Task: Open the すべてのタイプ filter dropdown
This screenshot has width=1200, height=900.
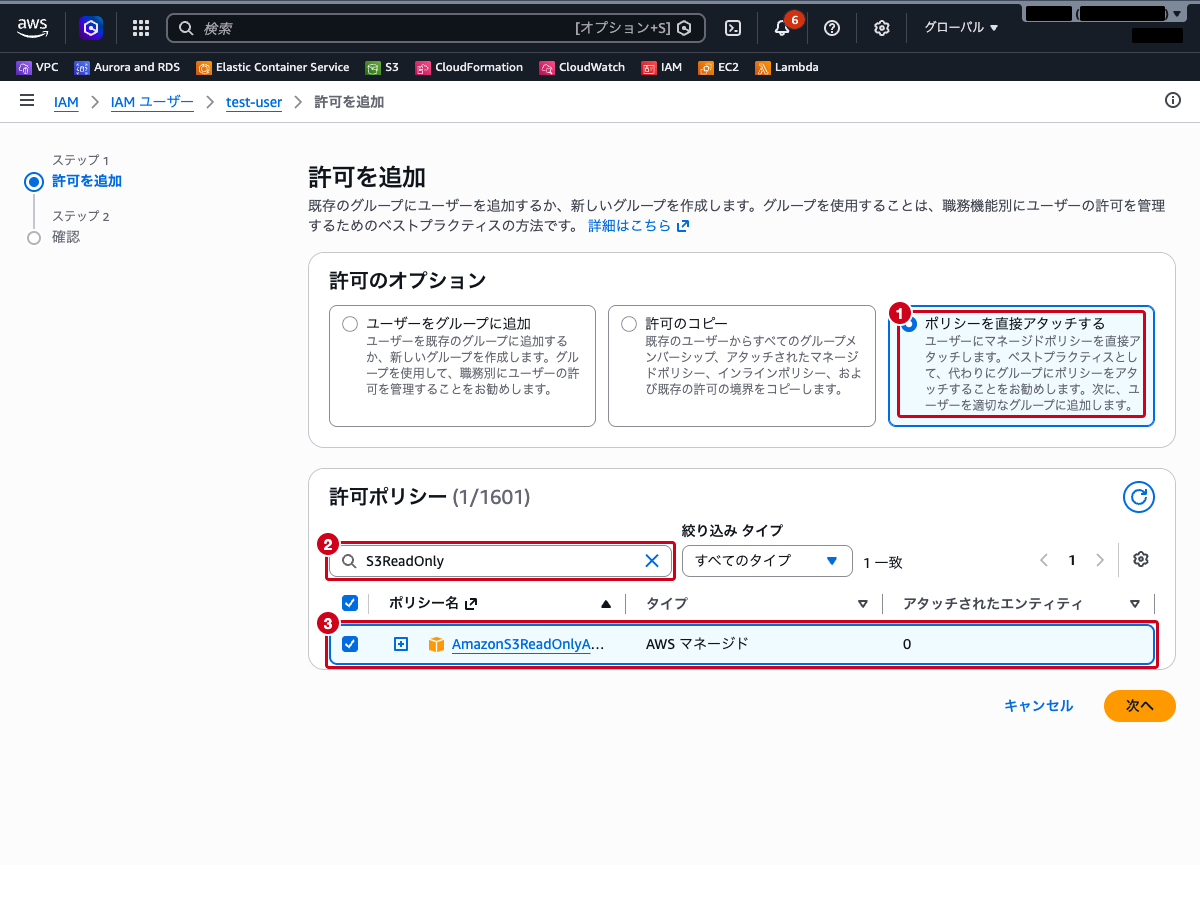Action: pos(767,561)
